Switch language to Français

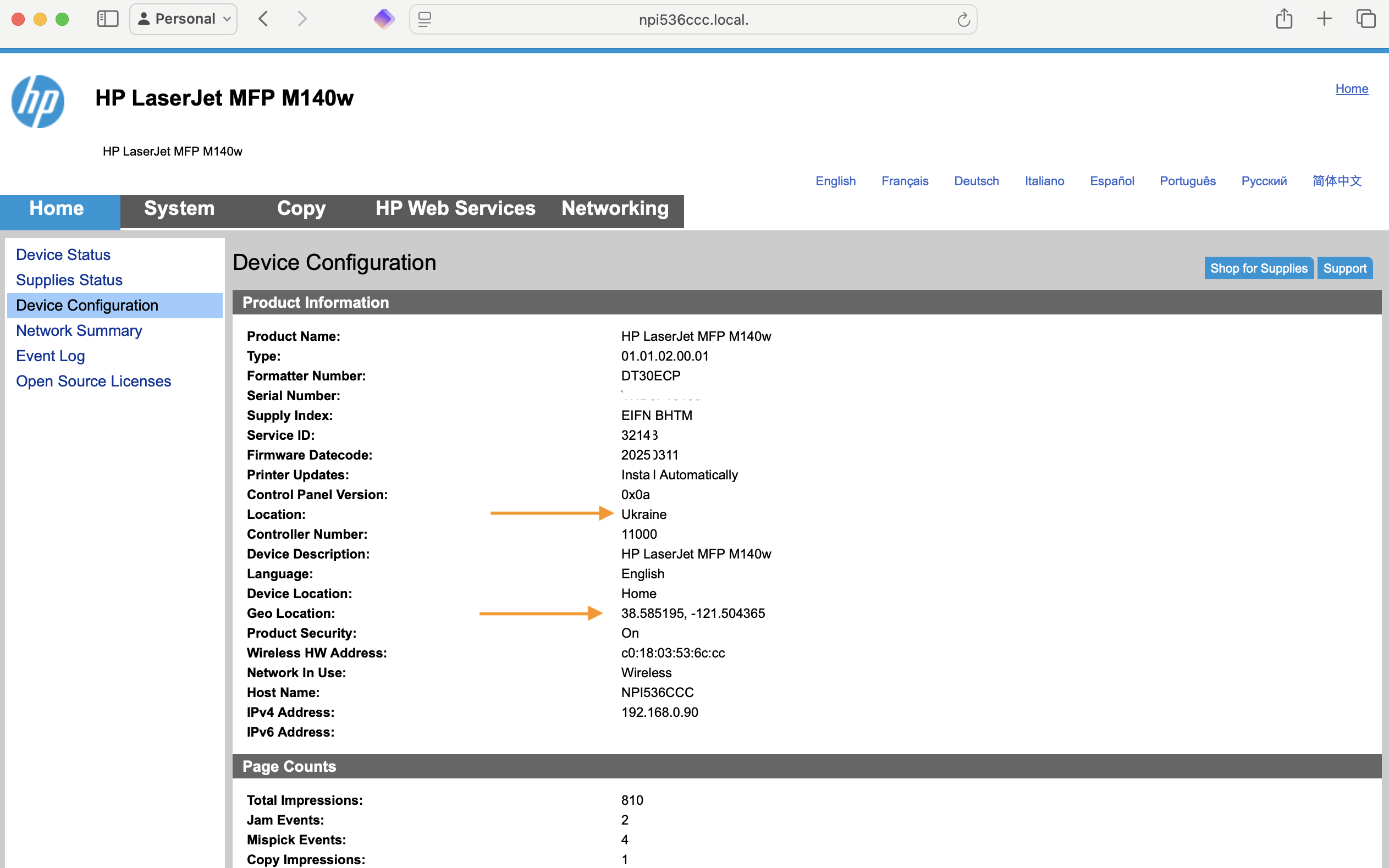click(x=905, y=181)
